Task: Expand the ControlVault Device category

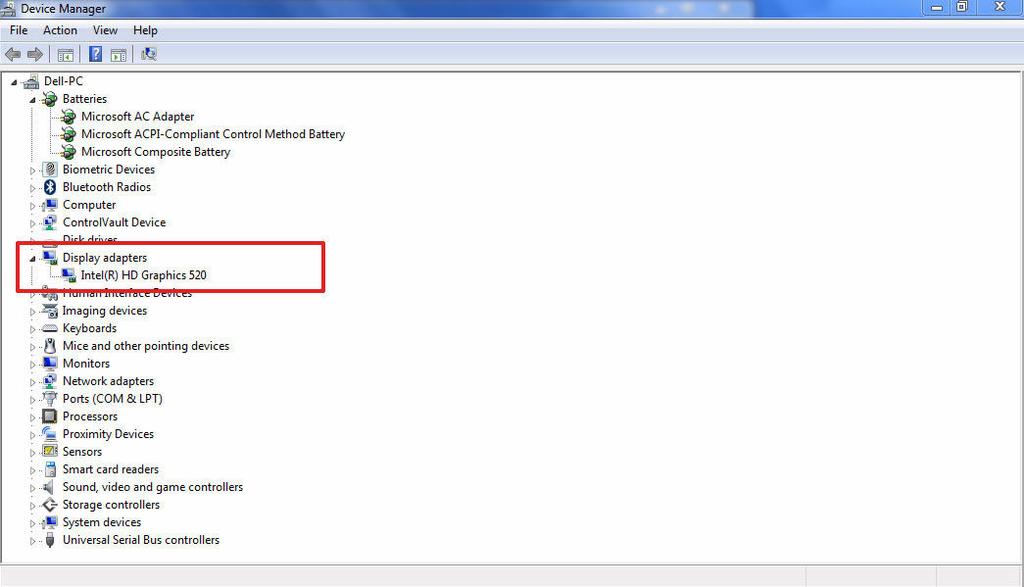Action: pos(32,223)
